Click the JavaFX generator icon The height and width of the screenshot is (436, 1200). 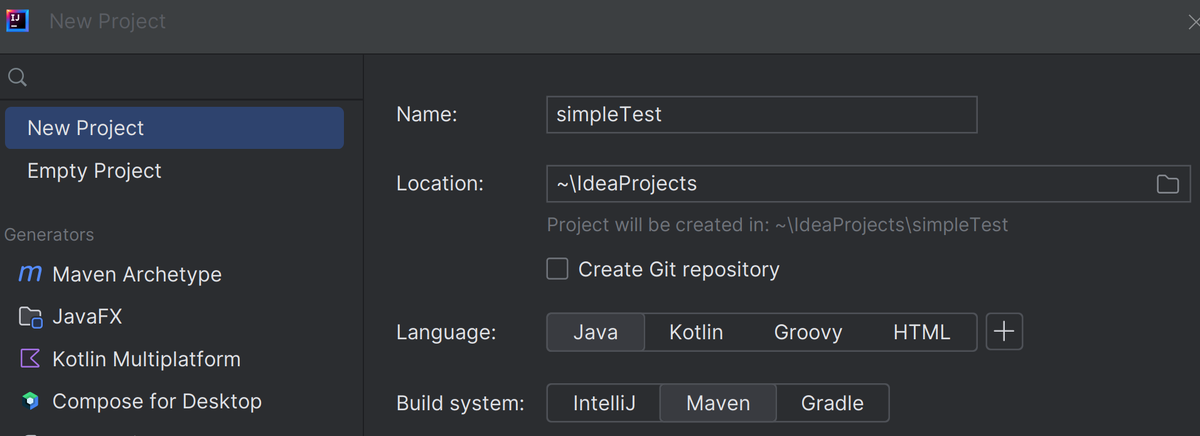(31, 317)
